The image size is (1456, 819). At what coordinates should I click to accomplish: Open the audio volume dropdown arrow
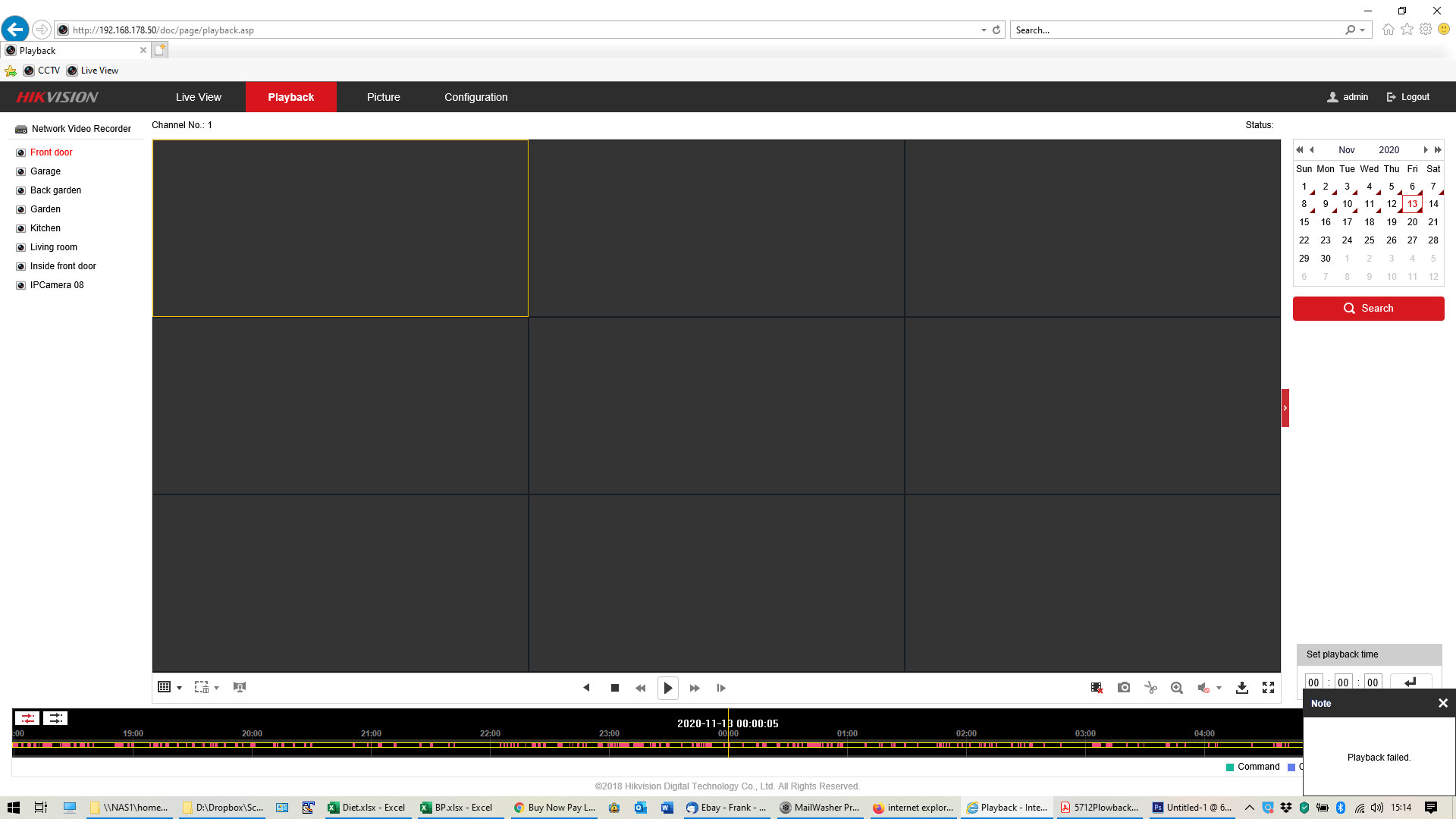(1219, 688)
